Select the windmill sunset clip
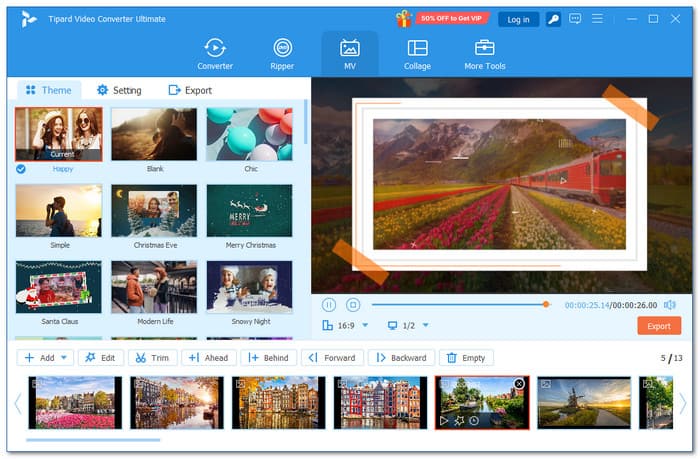This screenshot has height=459, width=700. (584, 403)
